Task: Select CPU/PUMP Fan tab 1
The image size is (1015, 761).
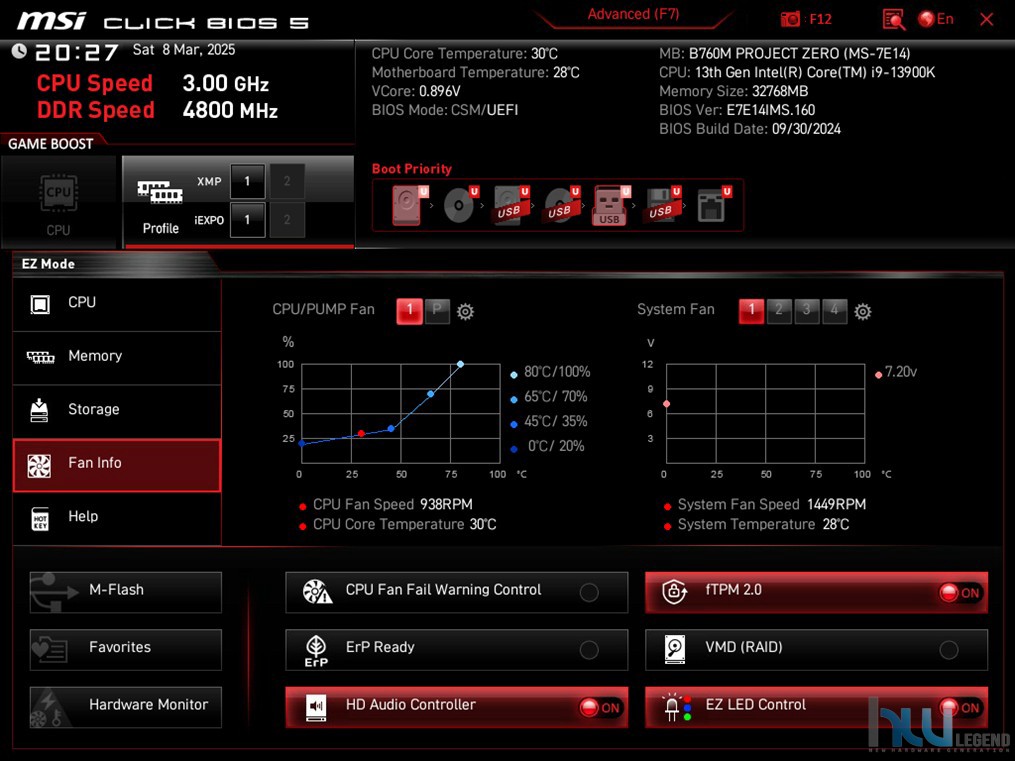Action: [x=410, y=311]
